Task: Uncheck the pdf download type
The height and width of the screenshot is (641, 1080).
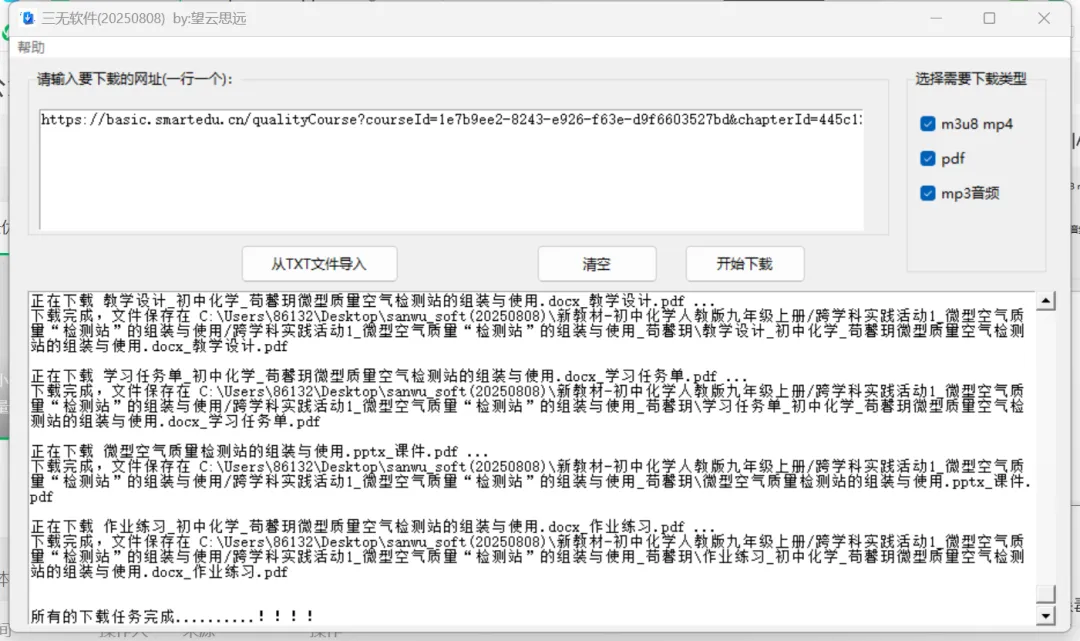Action: click(927, 159)
